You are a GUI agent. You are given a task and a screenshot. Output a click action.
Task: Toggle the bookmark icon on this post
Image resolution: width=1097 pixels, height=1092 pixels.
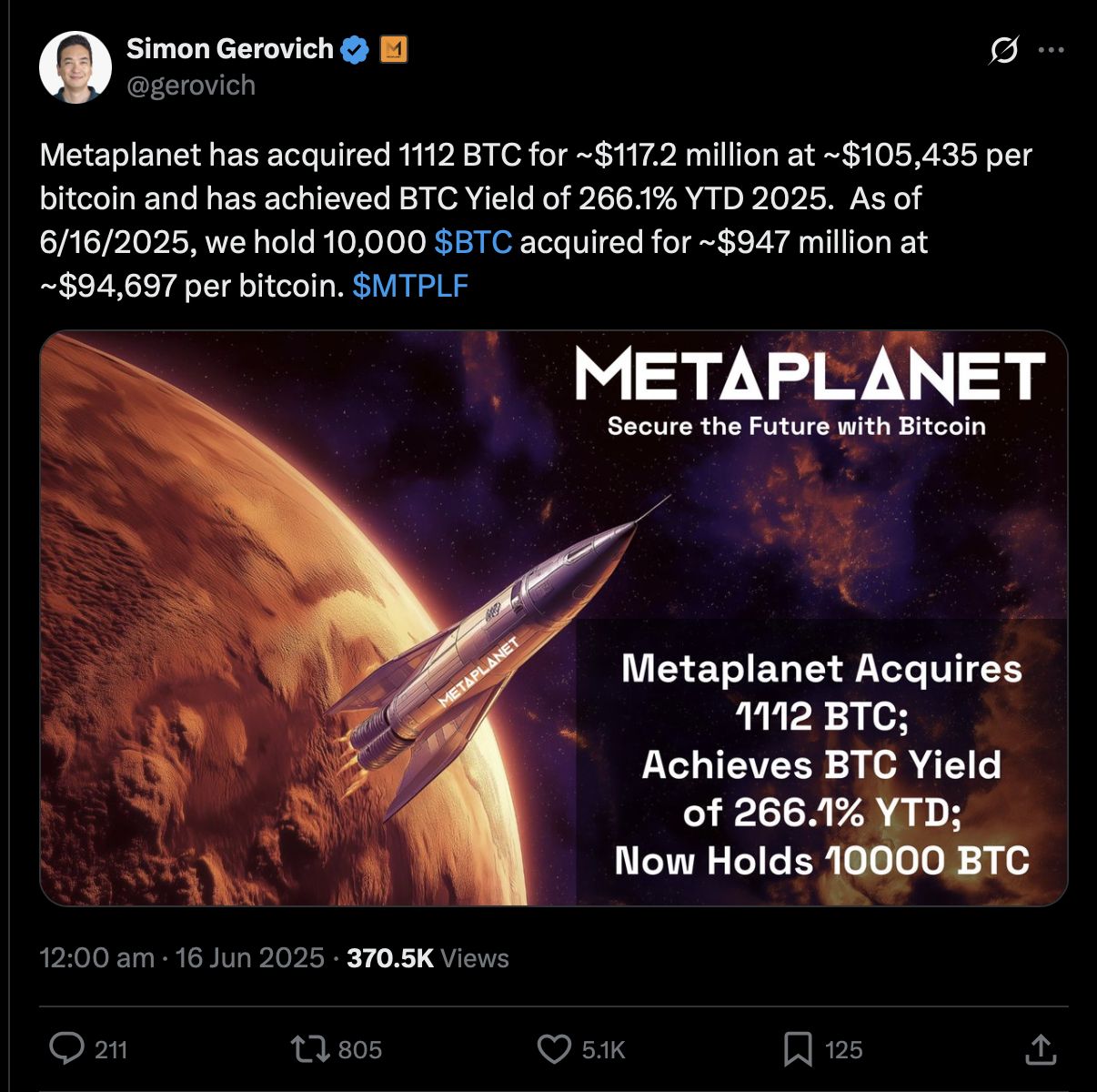click(x=798, y=1049)
